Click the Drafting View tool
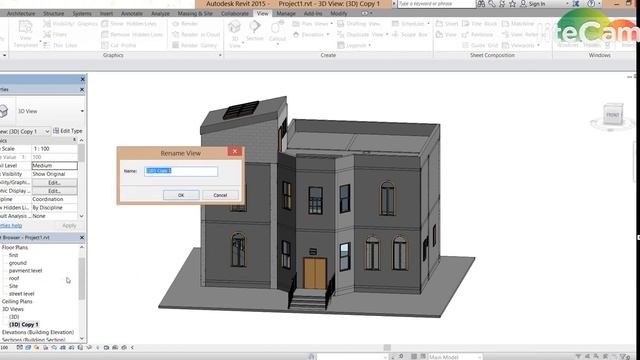 (x=358, y=24)
